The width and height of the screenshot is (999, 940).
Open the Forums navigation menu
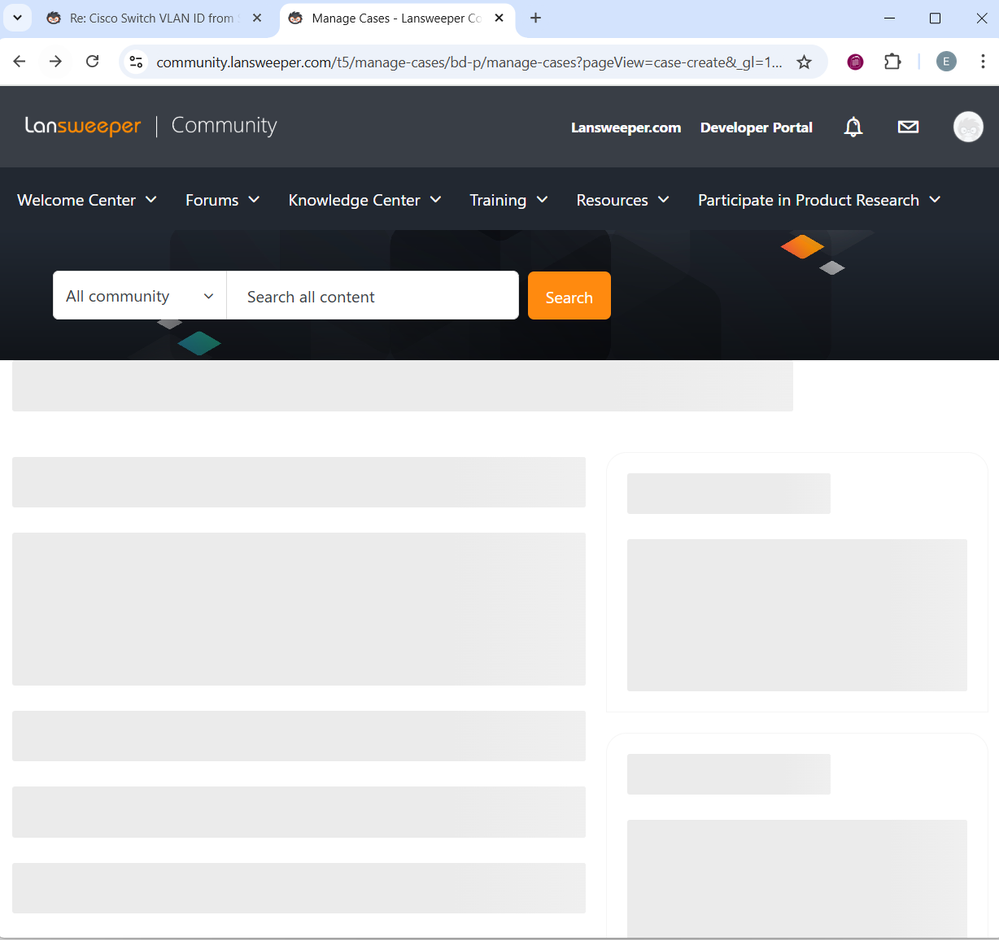click(222, 200)
